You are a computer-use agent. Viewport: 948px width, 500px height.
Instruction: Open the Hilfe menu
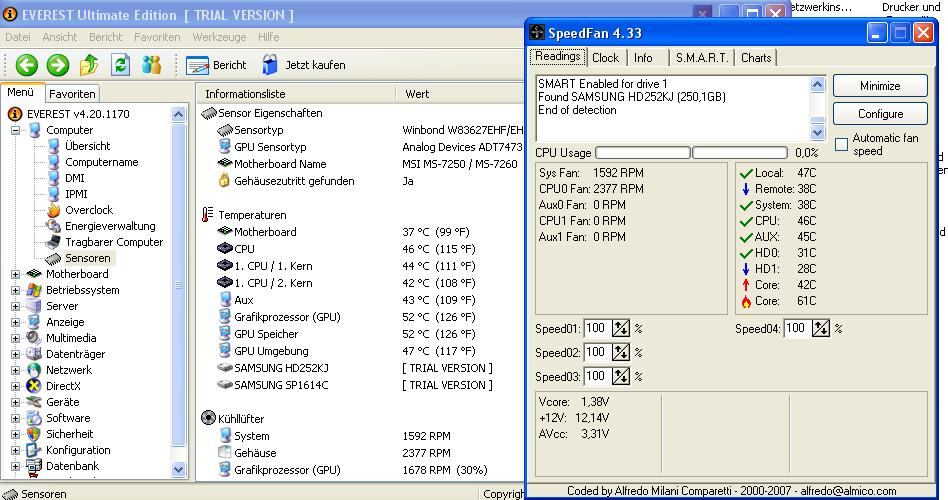(268, 37)
